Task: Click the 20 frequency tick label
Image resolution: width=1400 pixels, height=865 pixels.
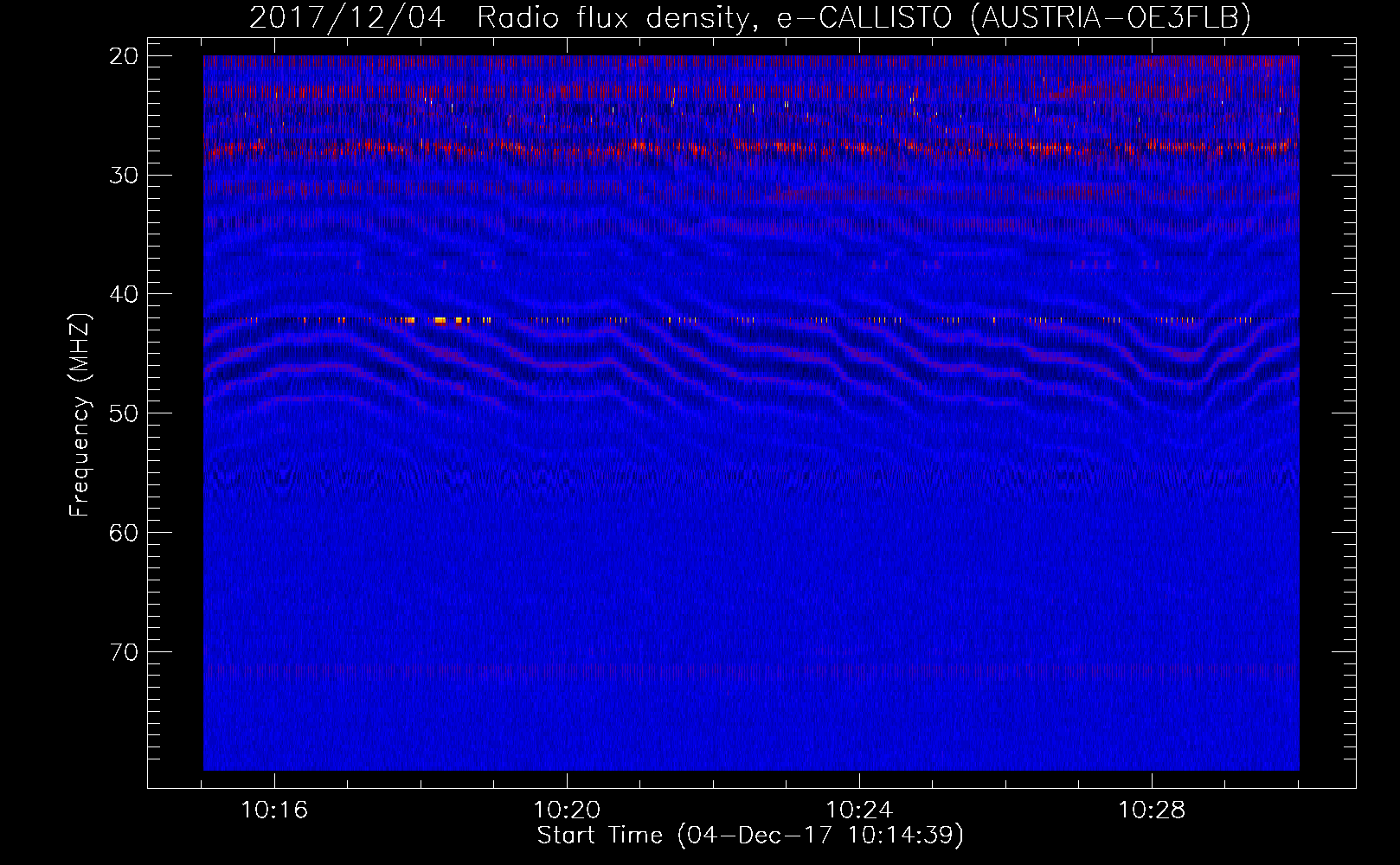Action: click(125, 56)
